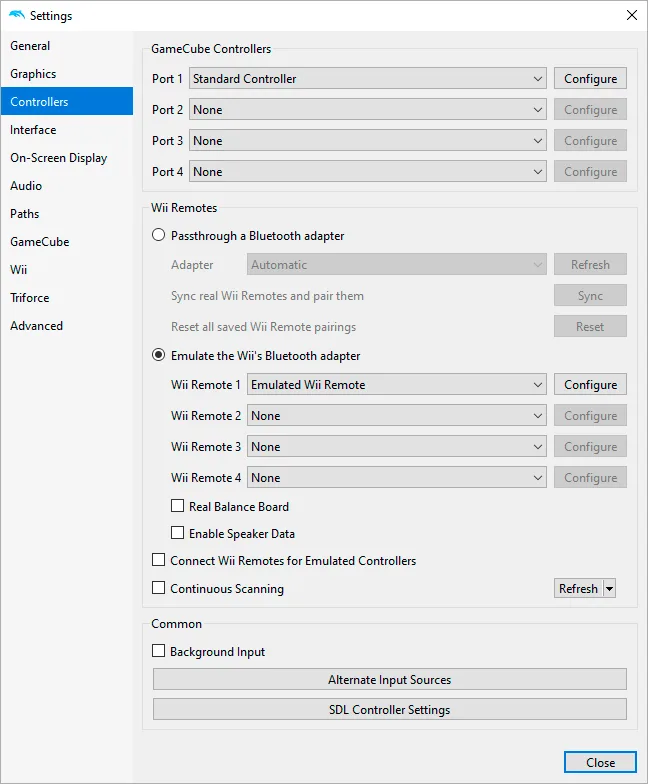Open the Refresh button's dropdown arrow
This screenshot has width=648, height=784.
(610, 588)
